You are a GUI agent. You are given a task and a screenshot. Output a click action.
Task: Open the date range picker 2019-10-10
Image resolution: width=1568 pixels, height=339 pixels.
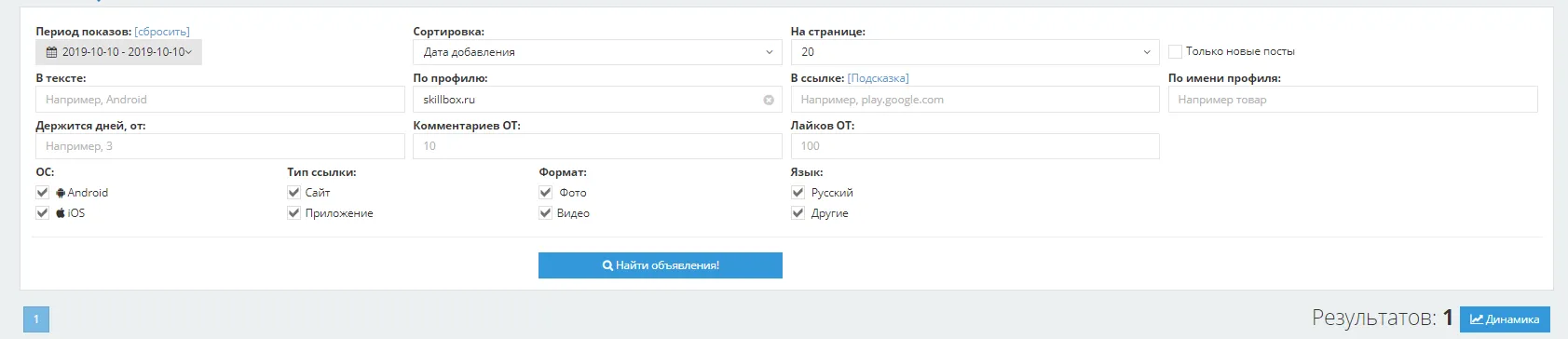(x=119, y=52)
